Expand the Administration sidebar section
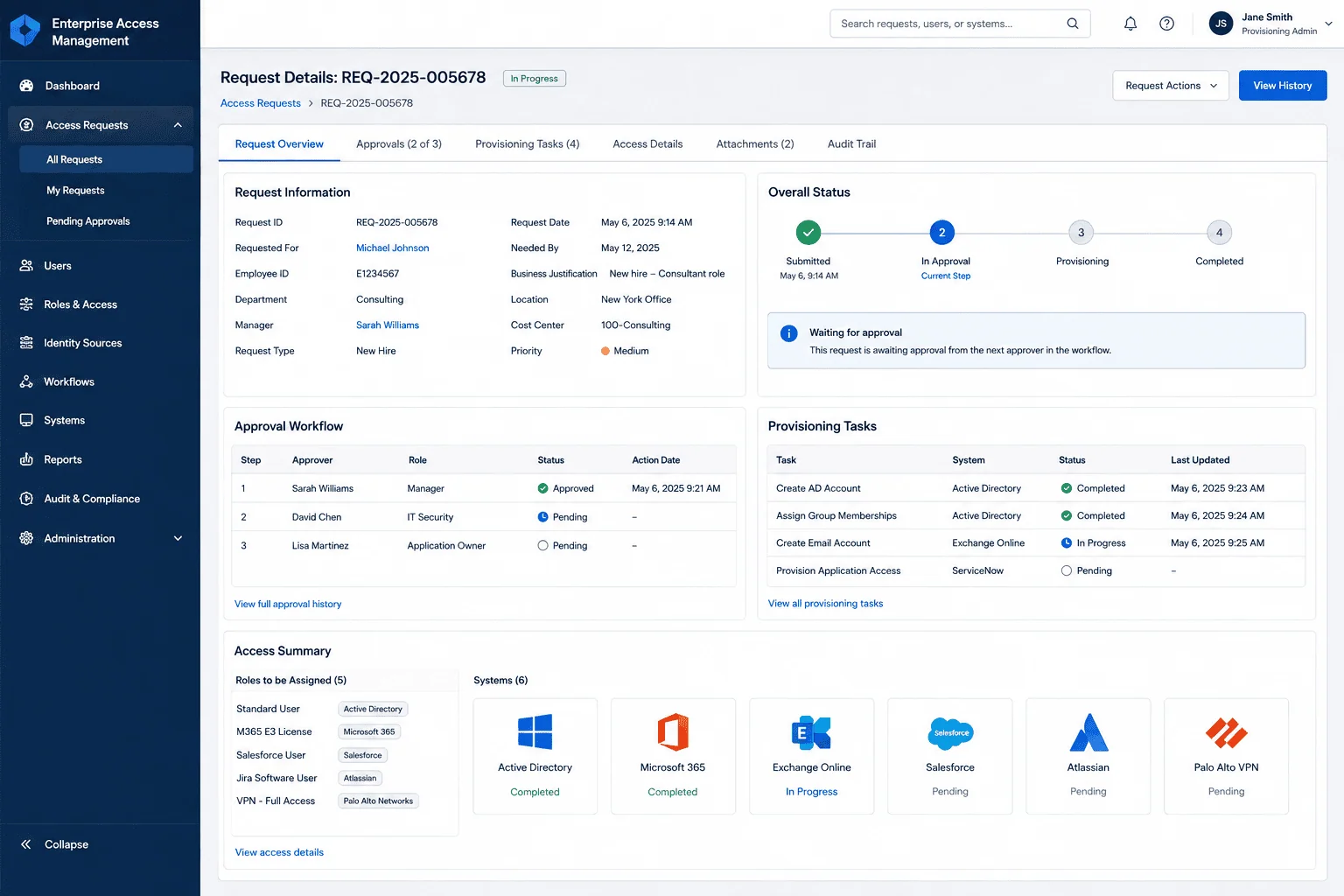Image resolution: width=1344 pixels, height=896 pixels. click(x=178, y=538)
